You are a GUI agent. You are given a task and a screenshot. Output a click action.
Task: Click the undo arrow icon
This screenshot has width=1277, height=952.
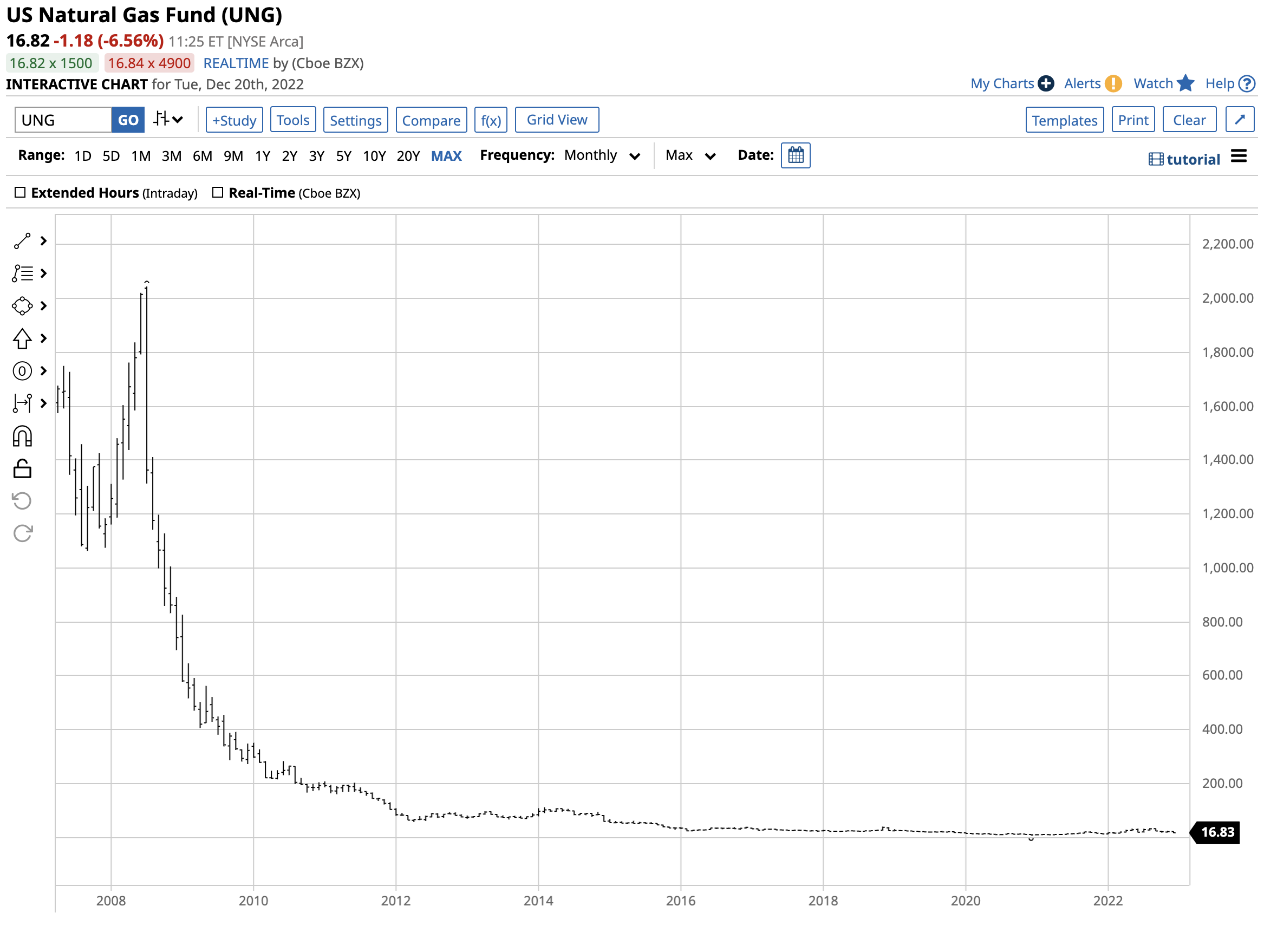click(22, 501)
